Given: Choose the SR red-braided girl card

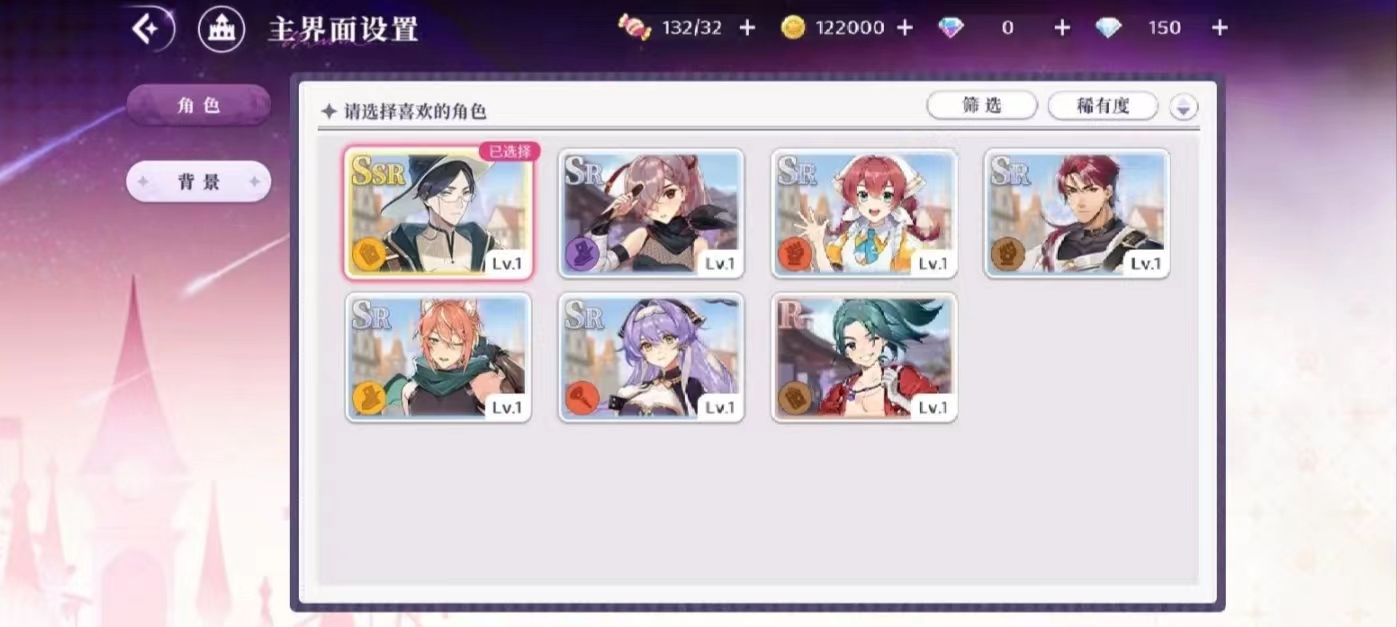Looking at the screenshot, I should click(x=864, y=213).
